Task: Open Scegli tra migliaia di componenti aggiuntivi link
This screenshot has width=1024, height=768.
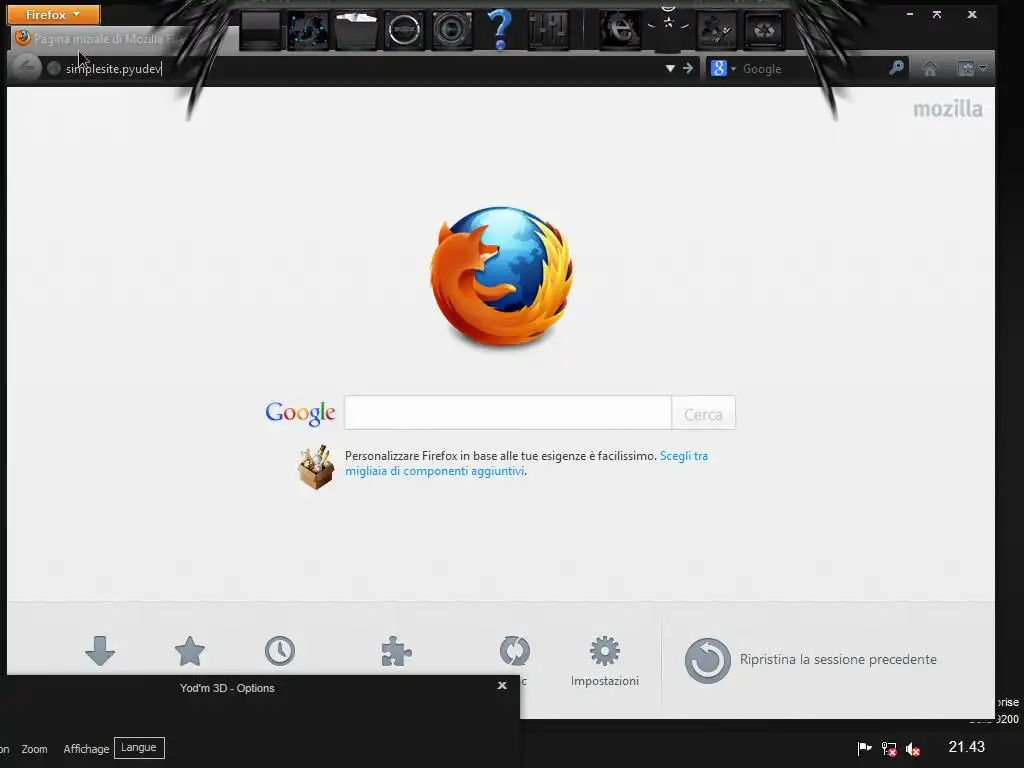Action: [x=526, y=463]
